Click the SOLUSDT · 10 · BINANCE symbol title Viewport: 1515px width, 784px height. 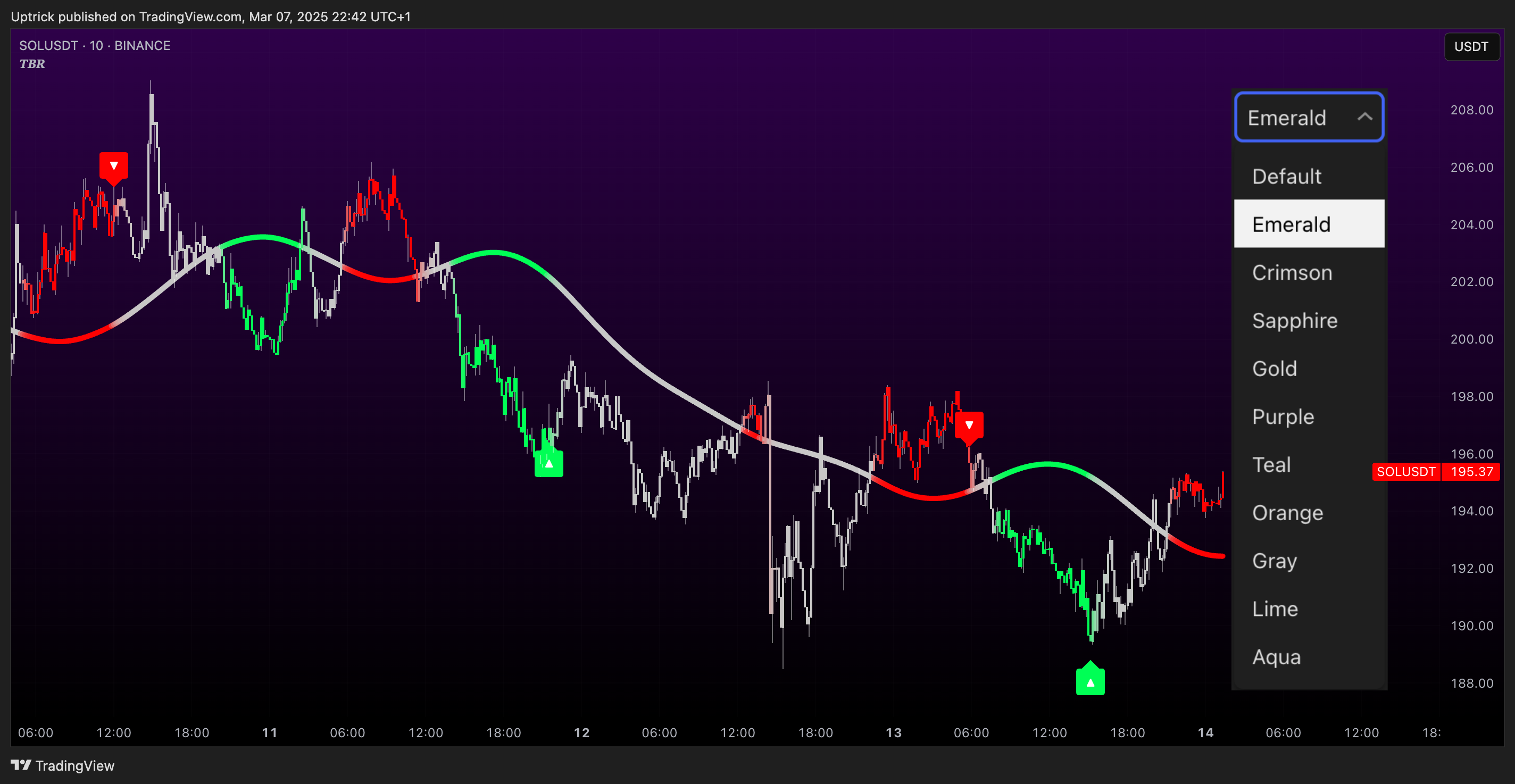tap(95, 45)
